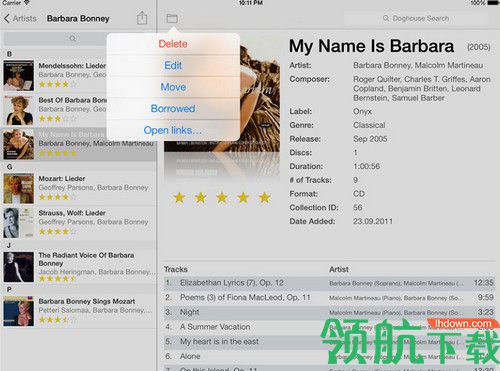Open Mendelssohn: Lieder cover thumbnail
The image size is (500, 371).
[19, 76]
